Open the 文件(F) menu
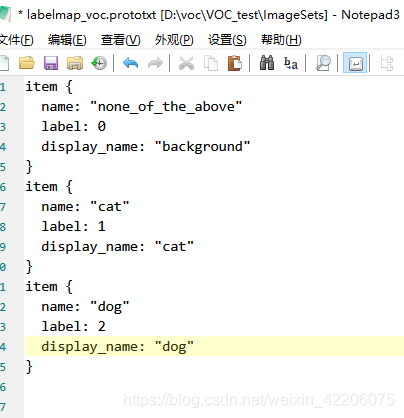404x418 pixels. click(x=16, y=40)
